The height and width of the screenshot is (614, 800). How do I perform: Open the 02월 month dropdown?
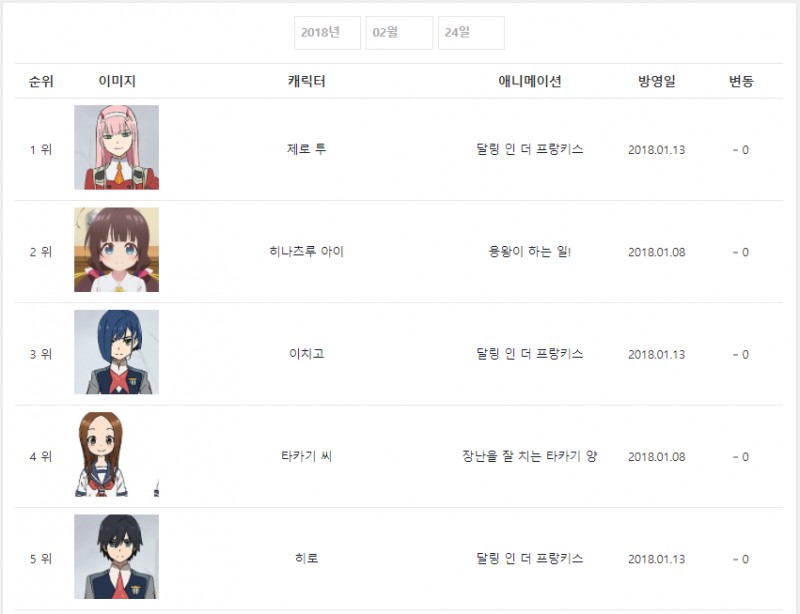[x=399, y=33]
